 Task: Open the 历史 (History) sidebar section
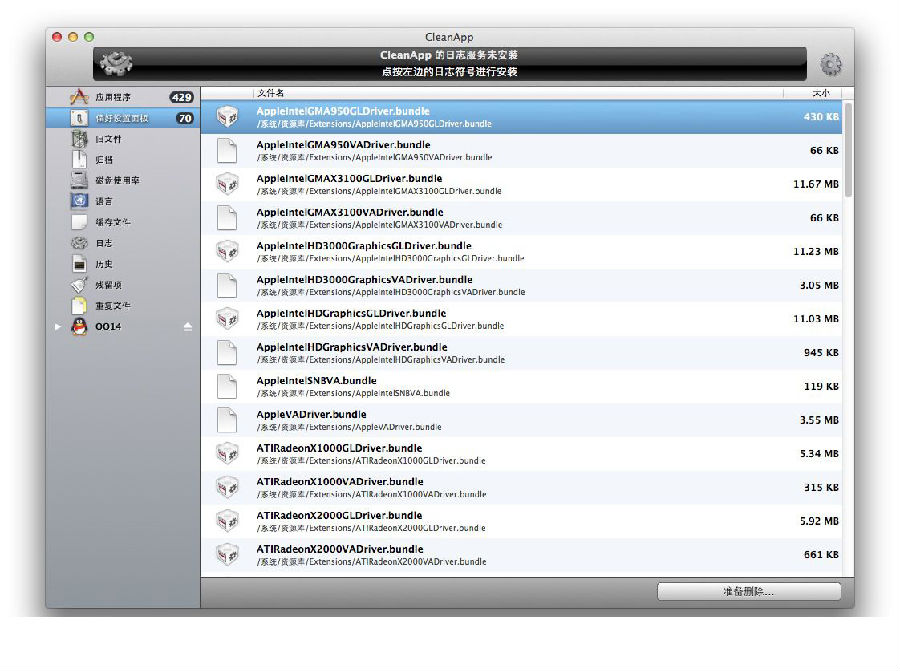[105, 264]
